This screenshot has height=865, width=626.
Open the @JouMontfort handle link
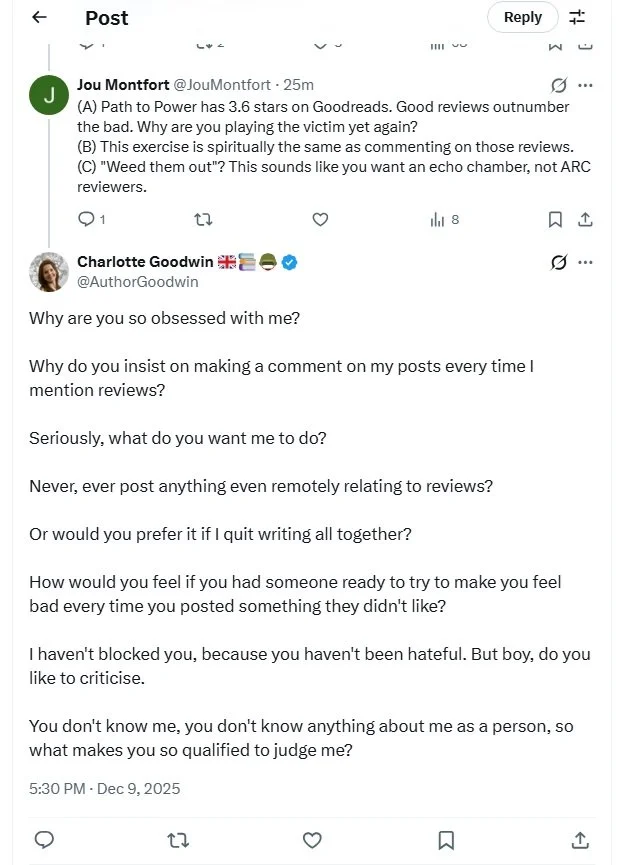coord(222,85)
